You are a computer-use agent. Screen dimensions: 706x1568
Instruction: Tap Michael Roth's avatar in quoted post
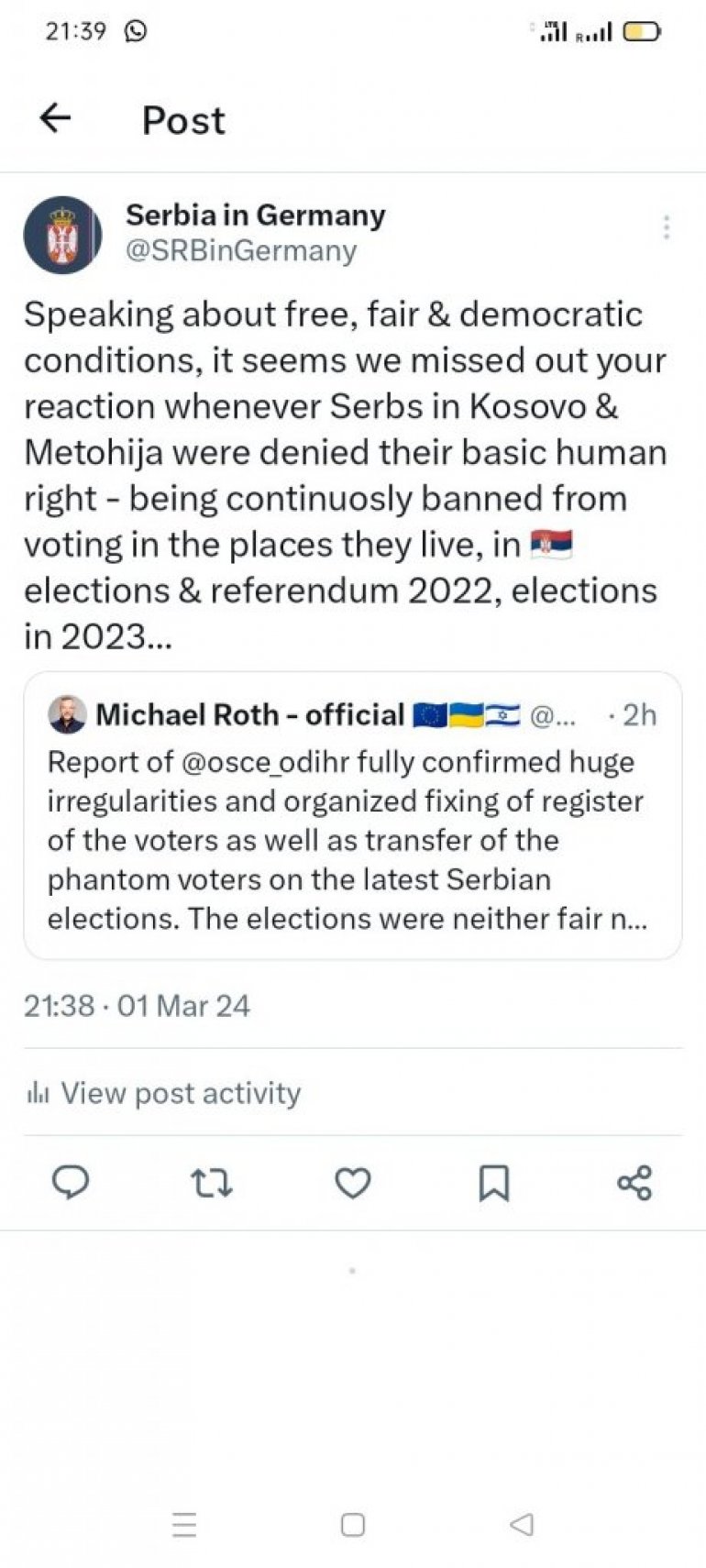pos(68,715)
